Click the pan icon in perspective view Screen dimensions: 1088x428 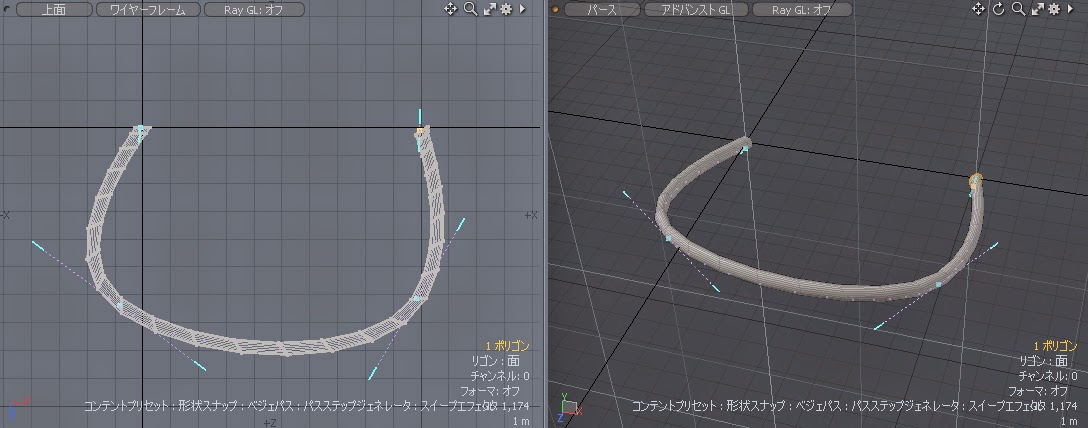pos(979,9)
